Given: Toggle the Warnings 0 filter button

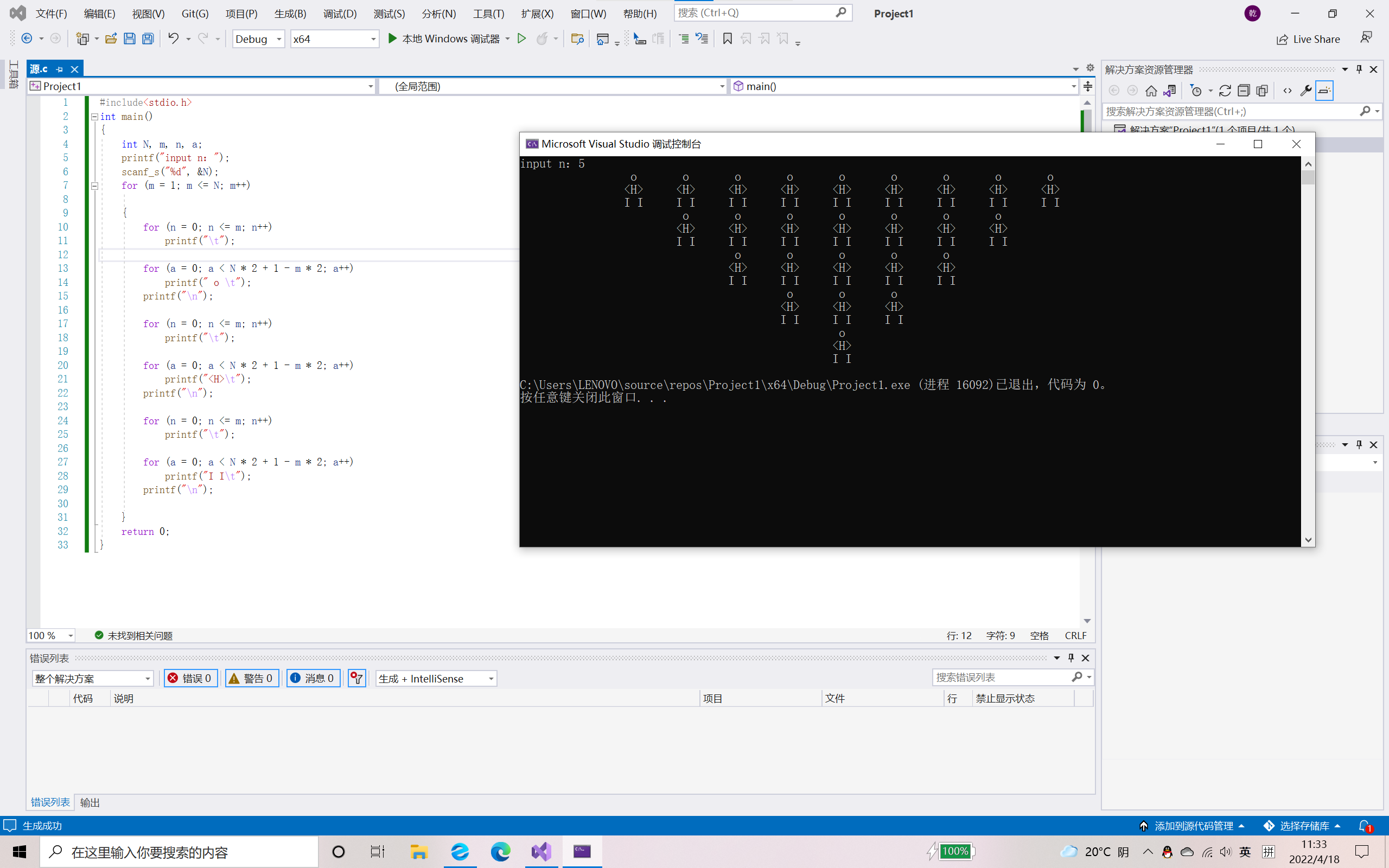Looking at the screenshot, I should pyautogui.click(x=252, y=678).
